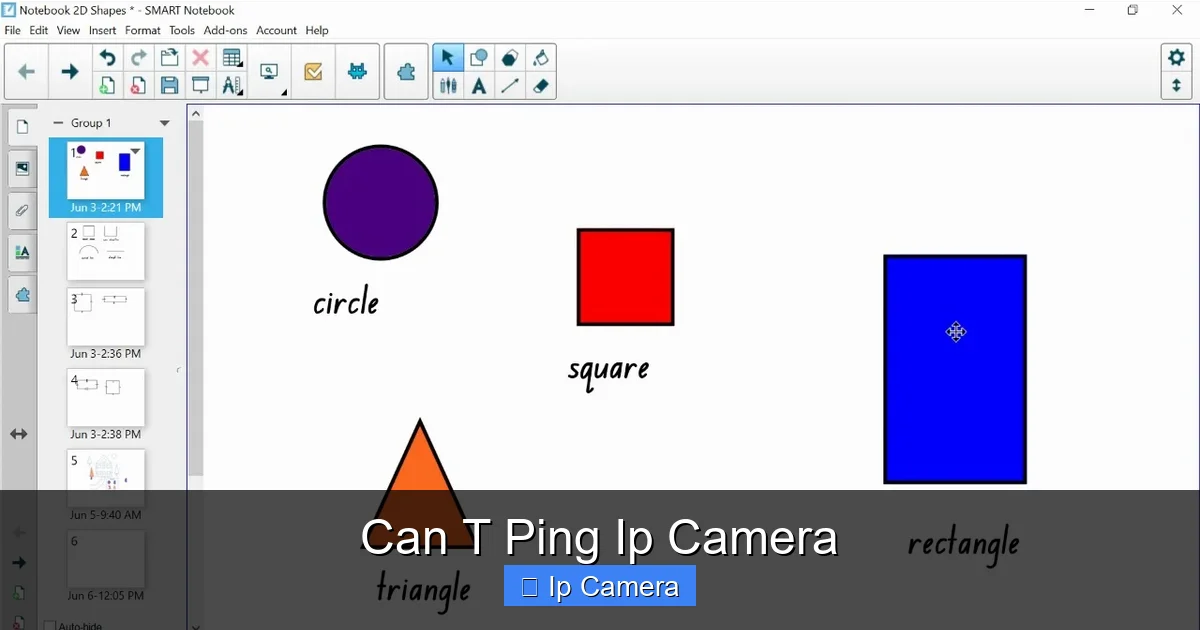Choose the Select arrow tool
This screenshot has height=630, width=1200.
click(x=447, y=58)
